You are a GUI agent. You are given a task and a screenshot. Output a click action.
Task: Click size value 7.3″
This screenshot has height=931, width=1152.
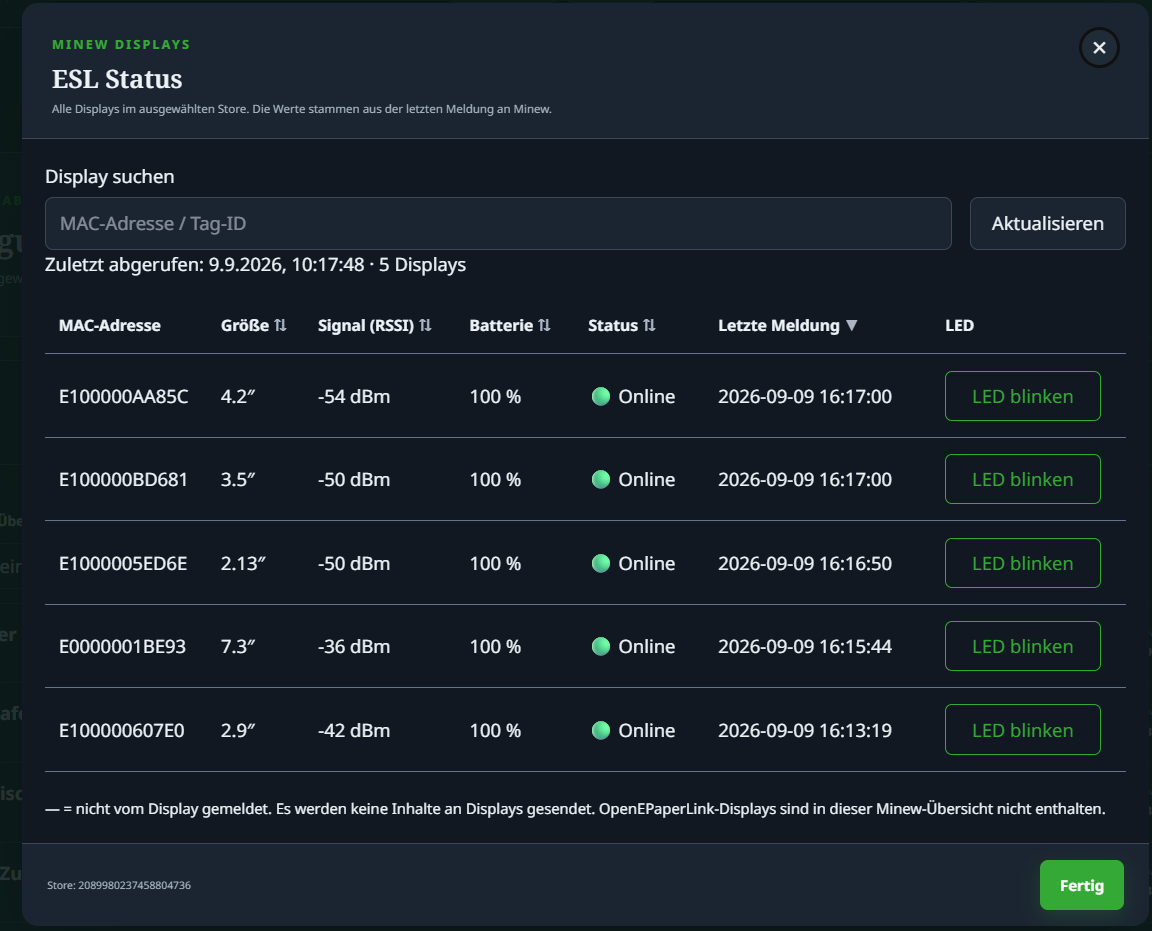(237, 647)
